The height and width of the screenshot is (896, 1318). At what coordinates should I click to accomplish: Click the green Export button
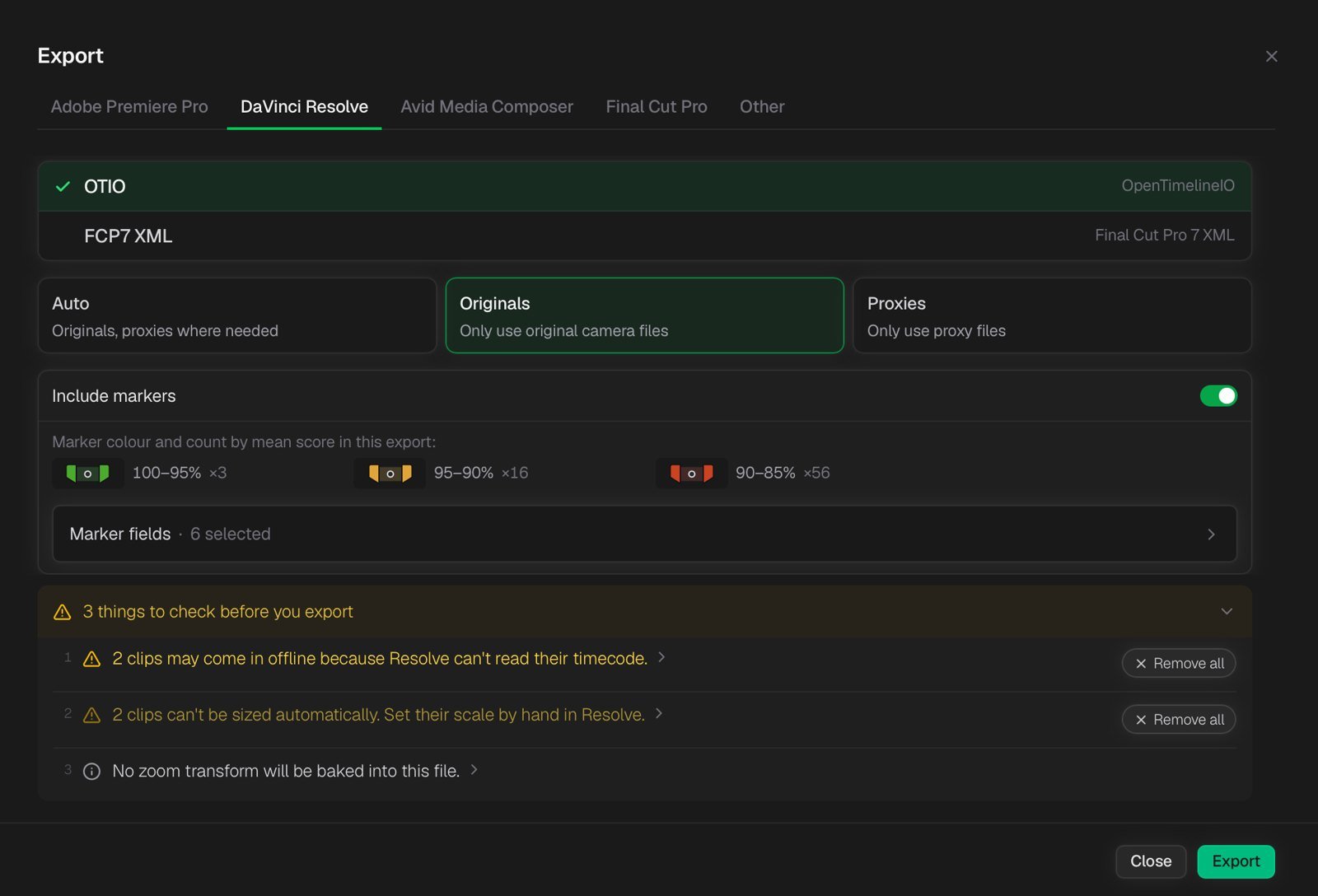point(1236,861)
